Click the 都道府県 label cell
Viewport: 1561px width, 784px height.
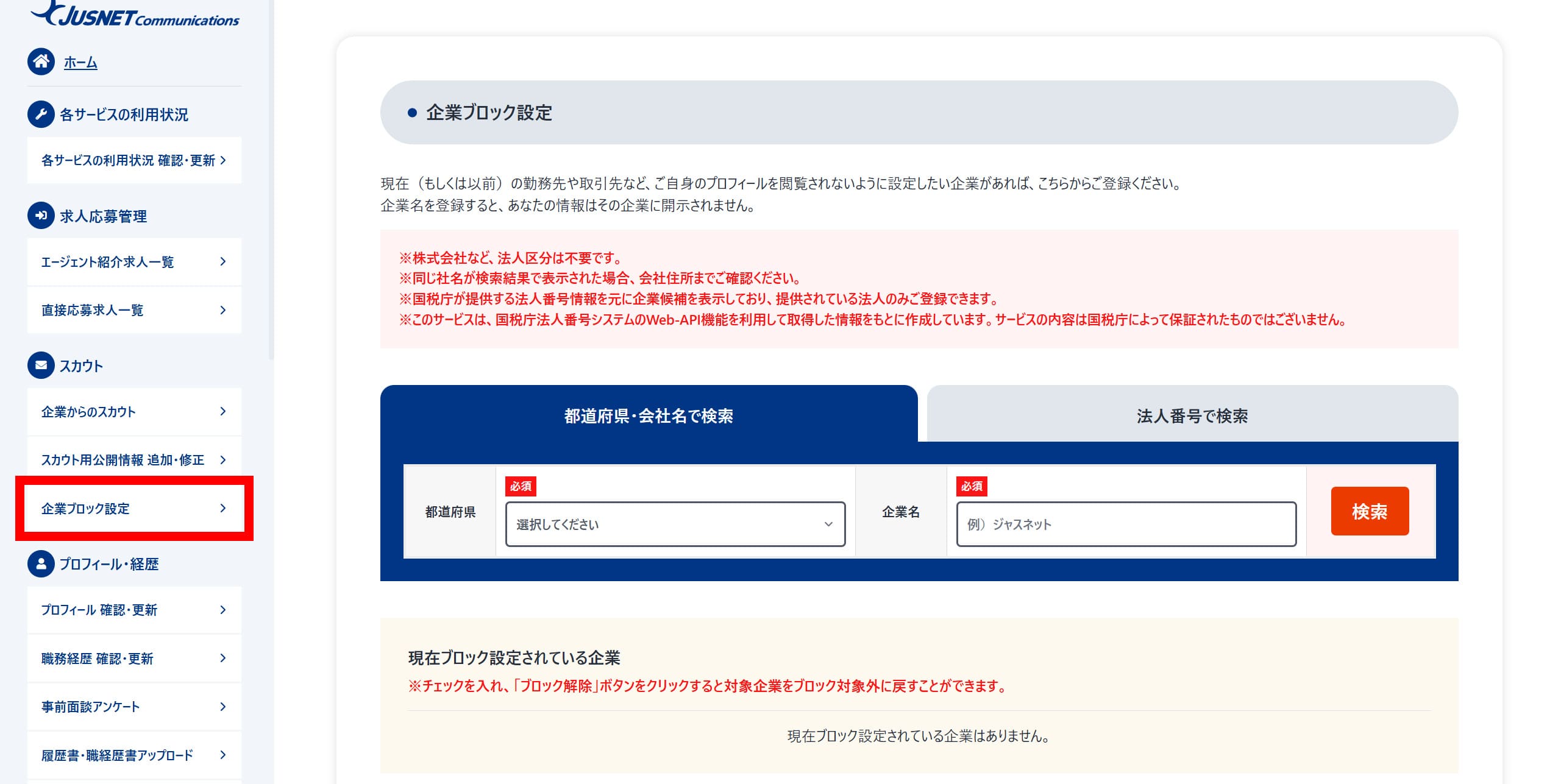point(450,512)
